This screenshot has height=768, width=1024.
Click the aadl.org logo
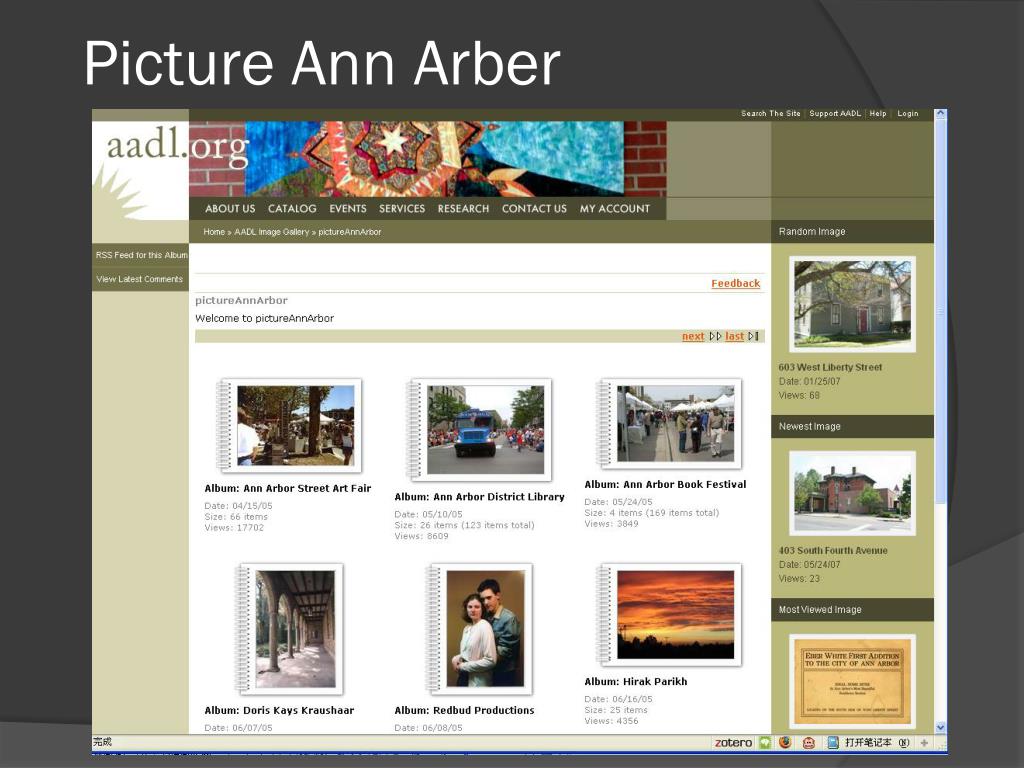coord(177,146)
